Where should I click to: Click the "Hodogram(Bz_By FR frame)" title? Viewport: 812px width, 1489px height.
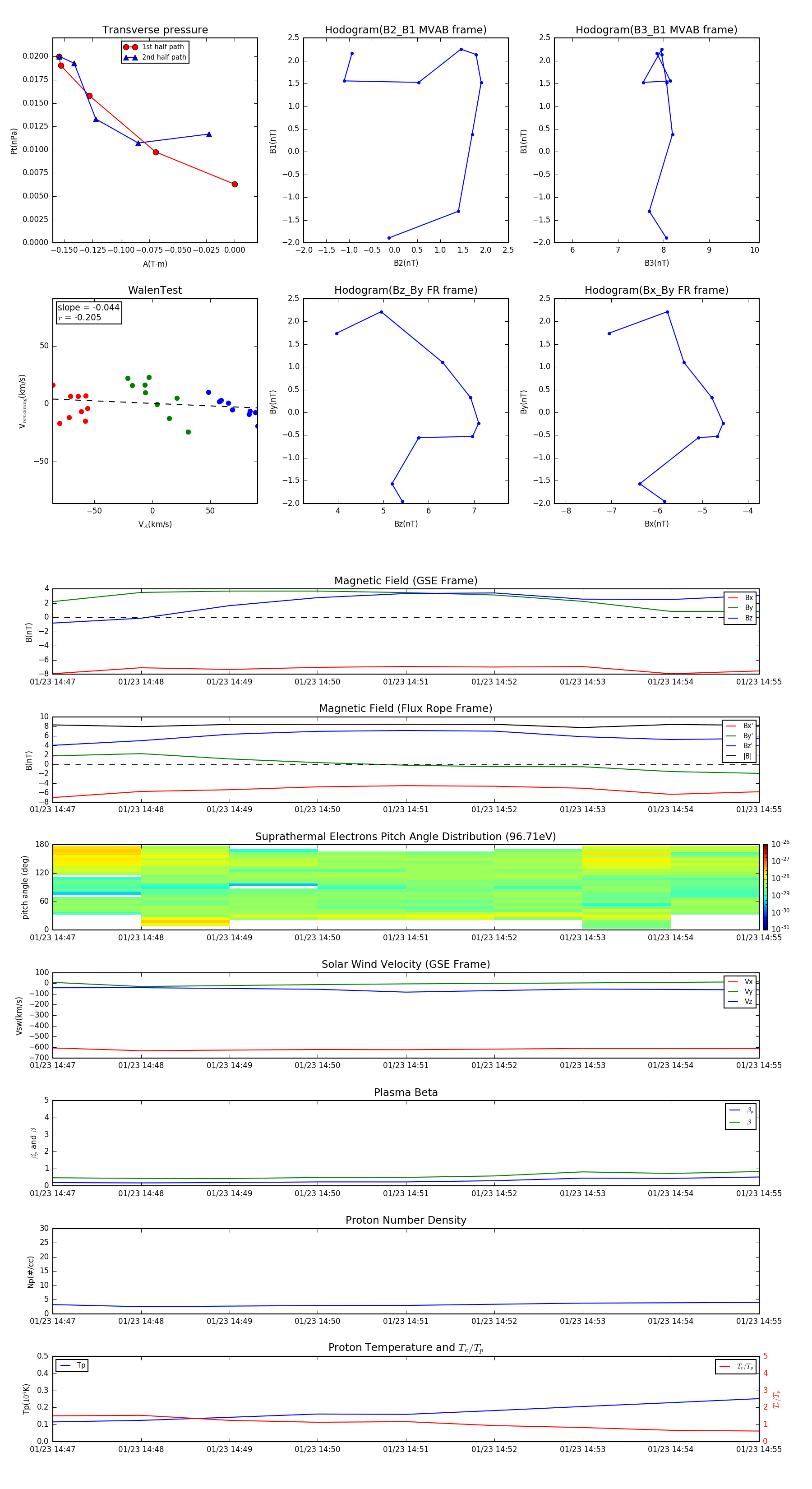coord(406,290)
